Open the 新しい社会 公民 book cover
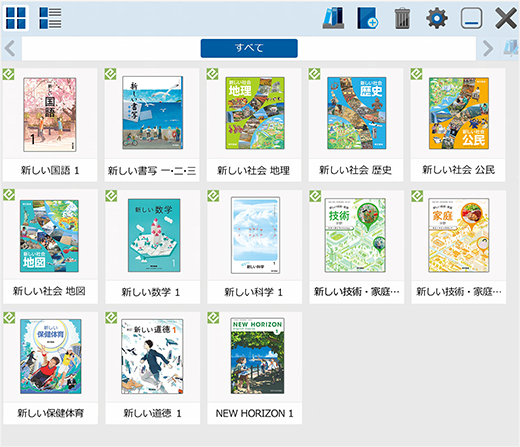 tap(459, 113)
